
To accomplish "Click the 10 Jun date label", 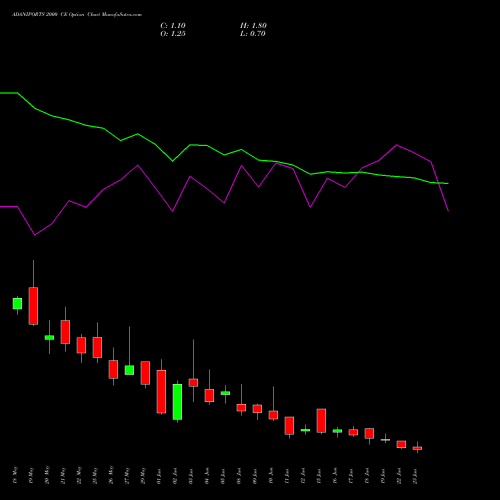I will tap(271, 475).
